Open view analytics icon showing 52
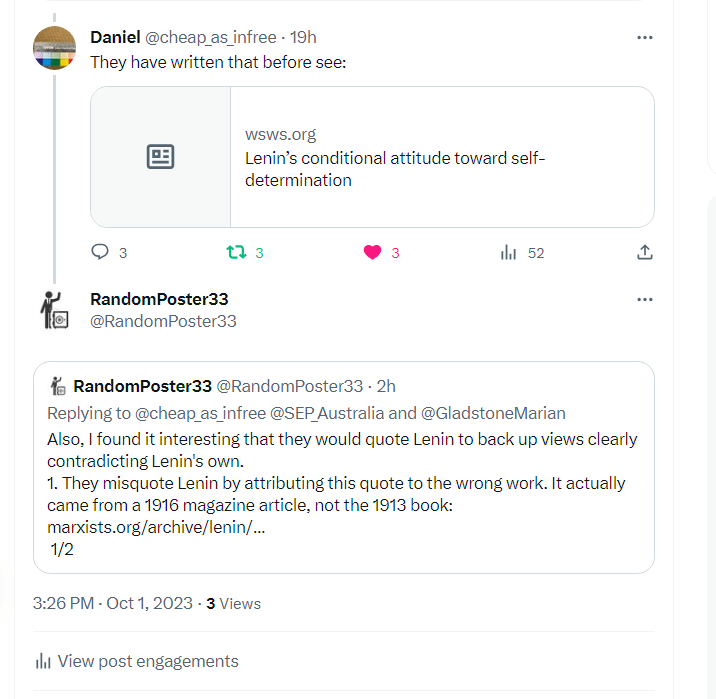716x699 pixels. [x=508, y=252]
